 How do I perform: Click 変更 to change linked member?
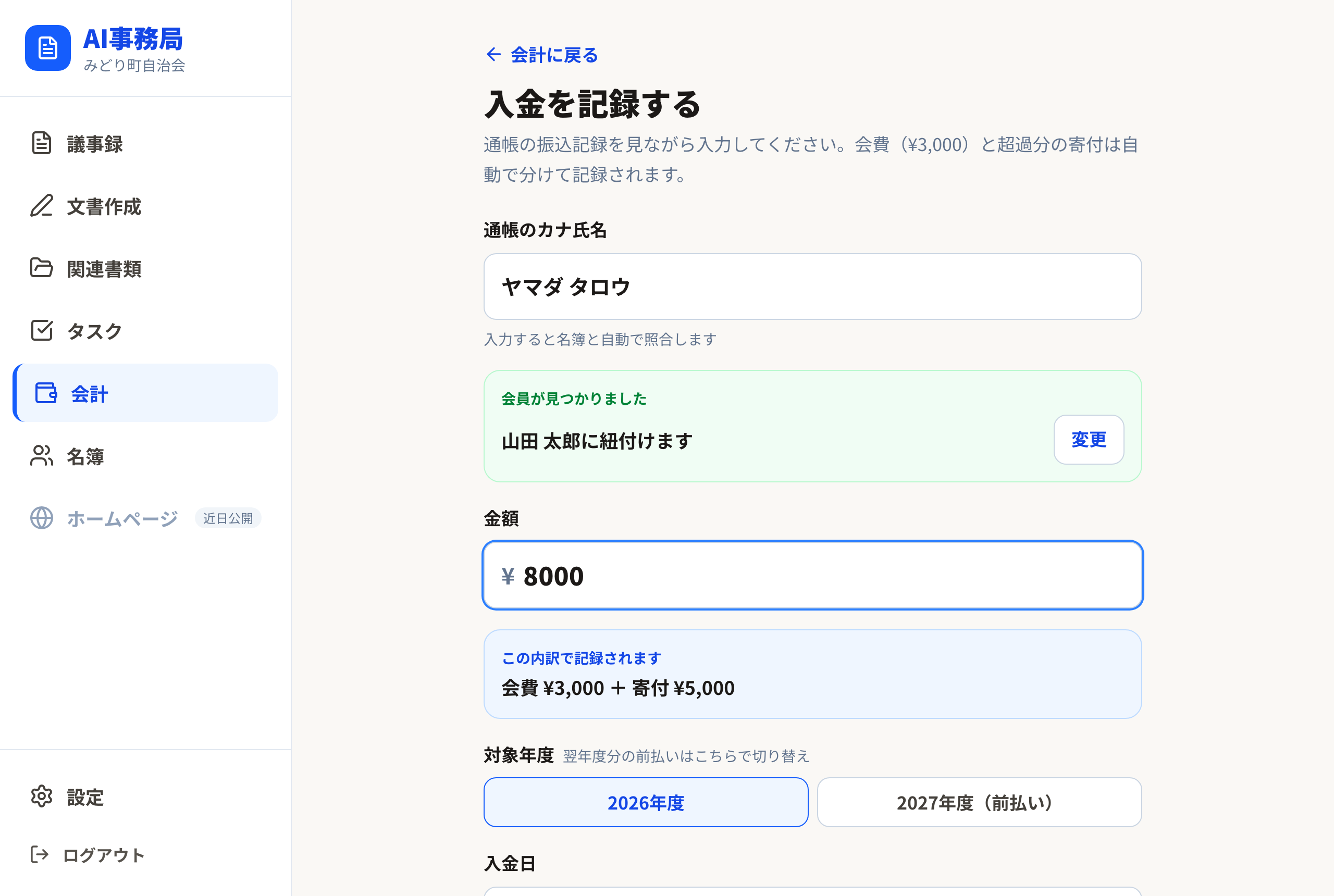1089,440
